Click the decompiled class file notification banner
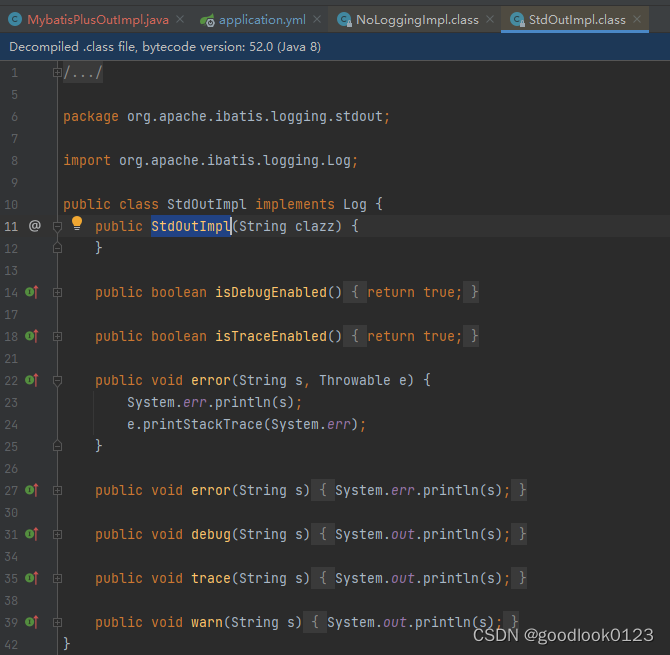 click(335, 47)
